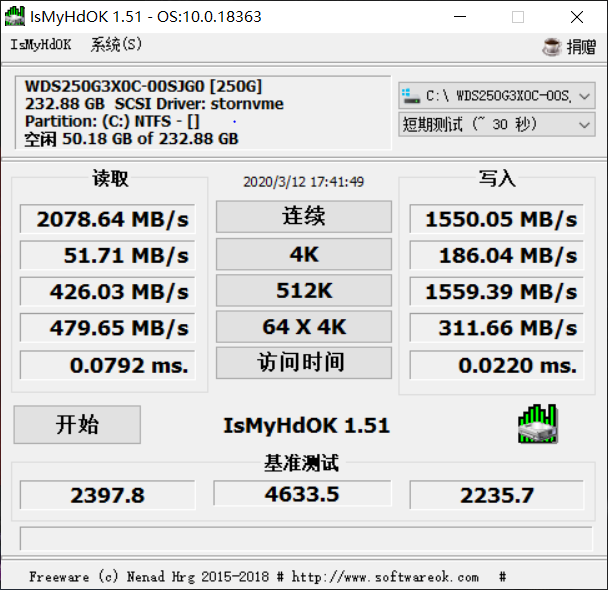Click the drive icon in drive selector
Viewport: 608px width, 590px height.
(x=411, y=96)
